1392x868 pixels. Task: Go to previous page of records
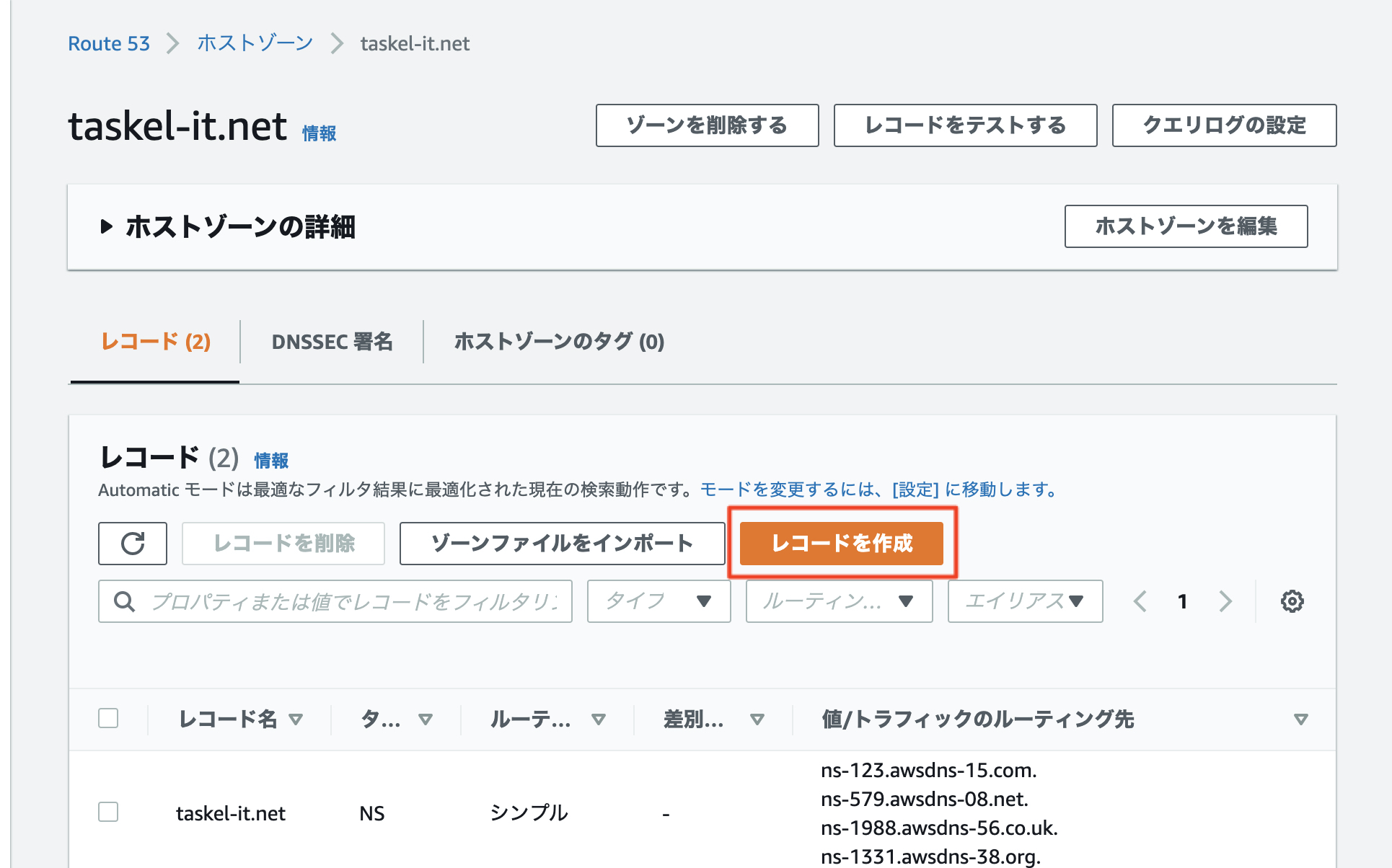pyautogui.click(x=1140, y=601)
